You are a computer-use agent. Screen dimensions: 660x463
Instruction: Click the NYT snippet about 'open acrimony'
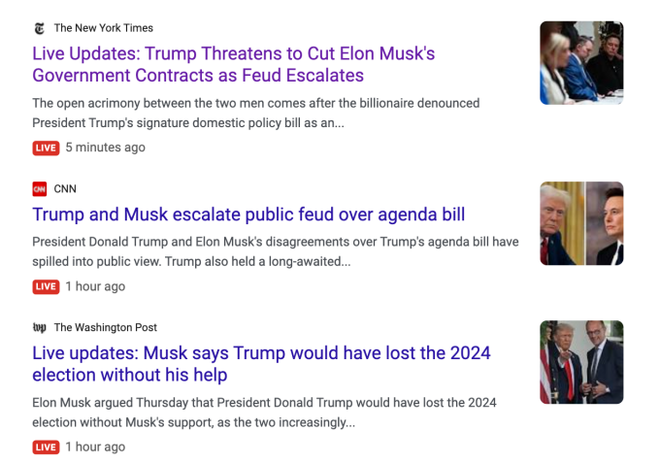point(256,113)
